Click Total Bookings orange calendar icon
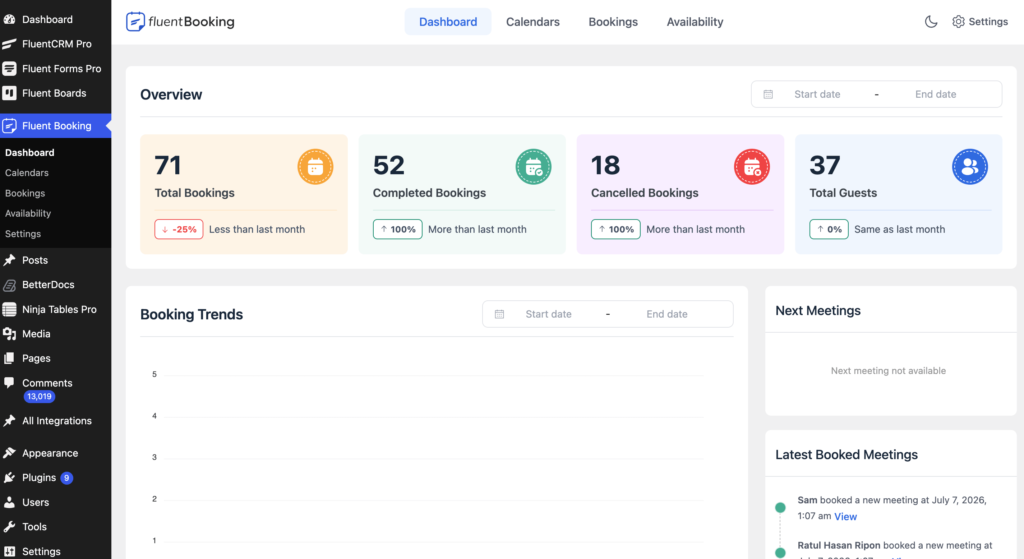Image resolution: width=1024 pixels, height=559 pixels. tap(315, 167)
